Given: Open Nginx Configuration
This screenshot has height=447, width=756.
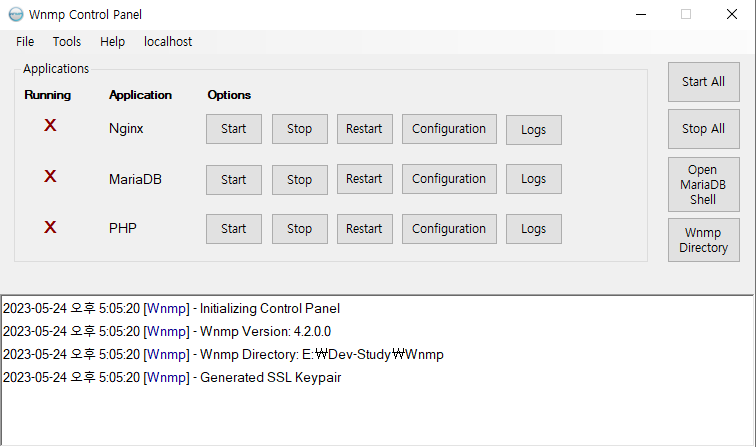Looking at the screenshot, I should (x=449, y=129).
